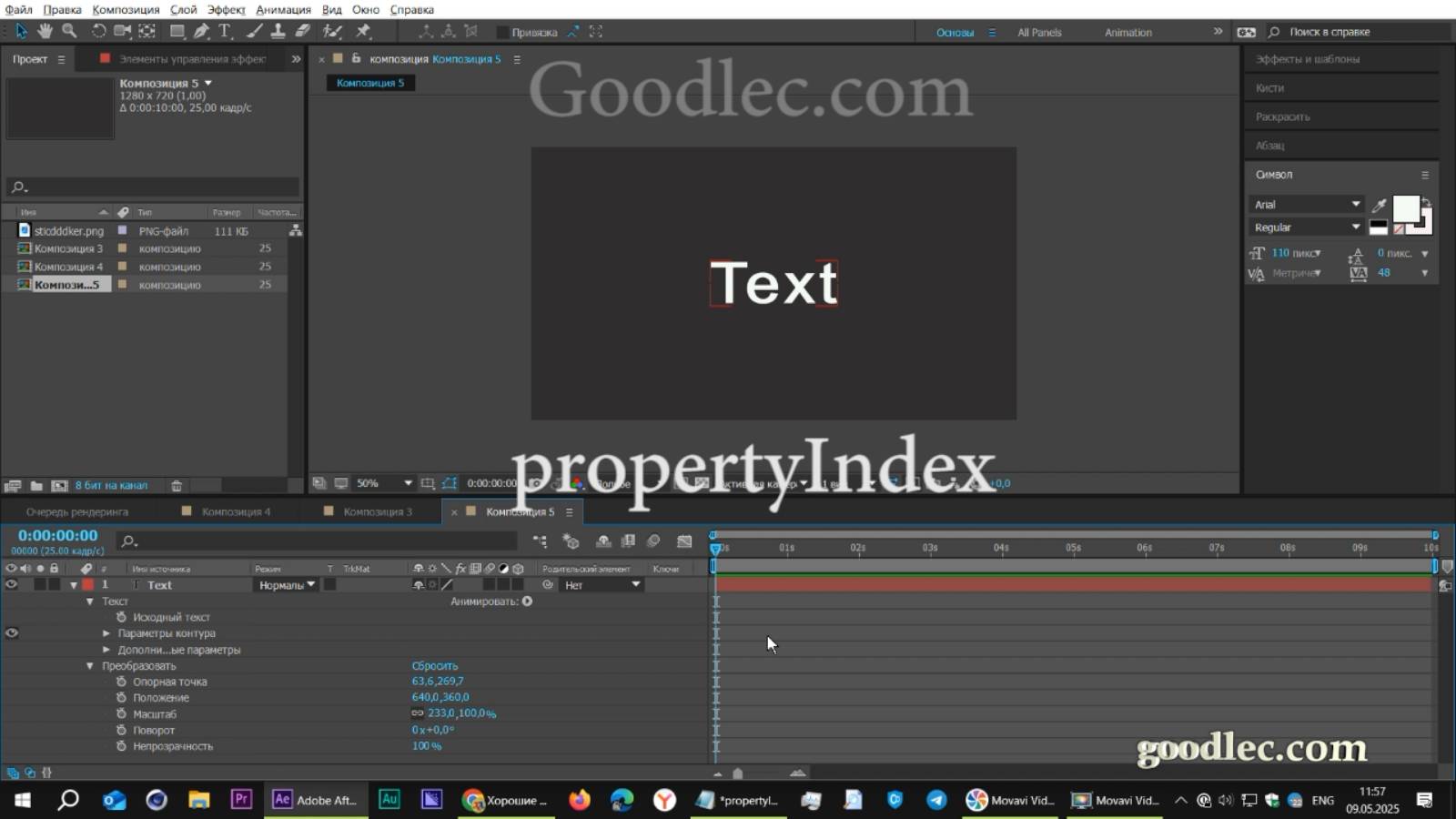This screenshot has height=819, width=1456.
Task: Click the stopwatch next to Положение
Action: click(123, 698)
